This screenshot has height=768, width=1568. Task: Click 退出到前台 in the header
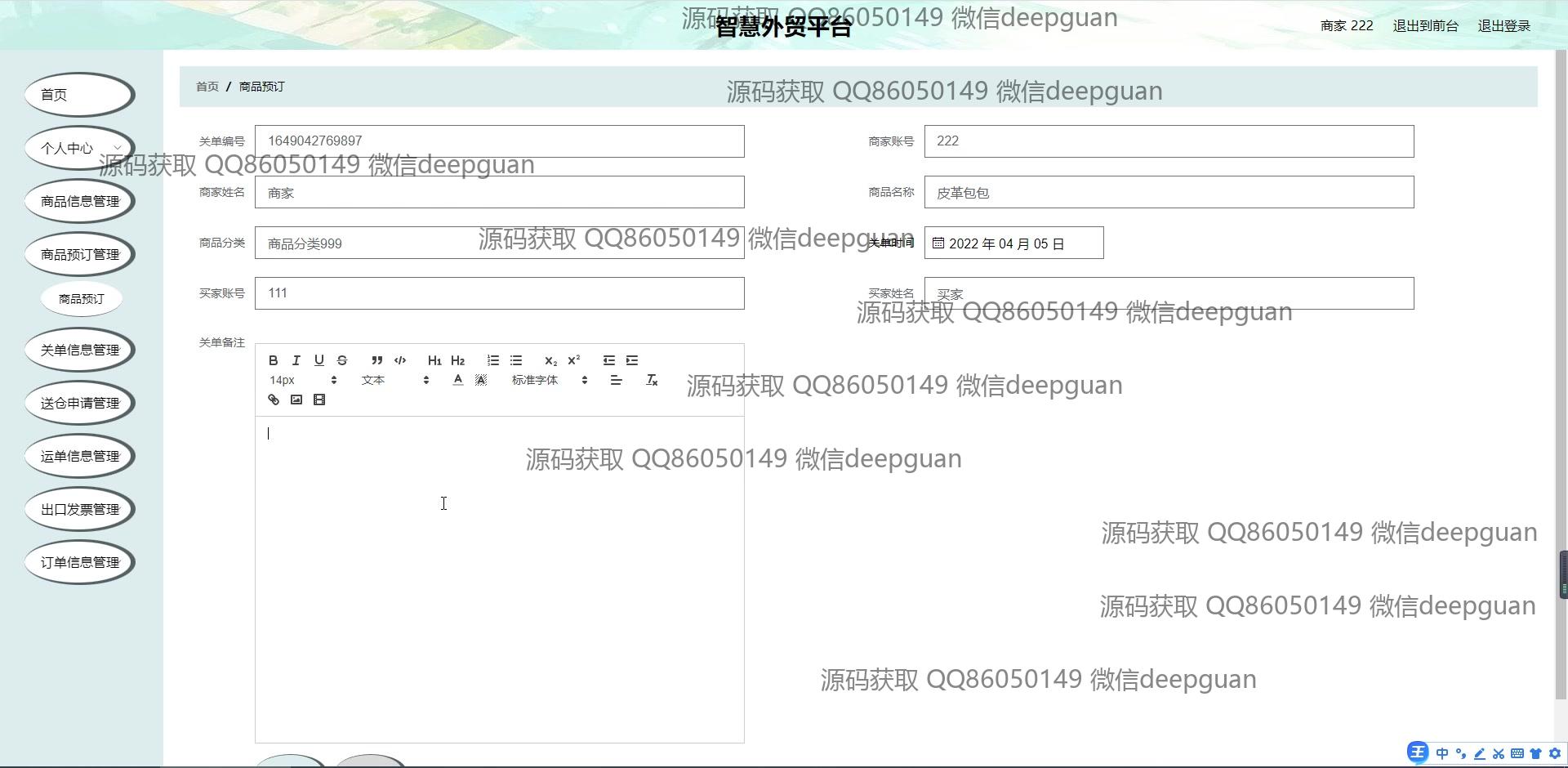pyautogui.click(x=1425, y=26)
